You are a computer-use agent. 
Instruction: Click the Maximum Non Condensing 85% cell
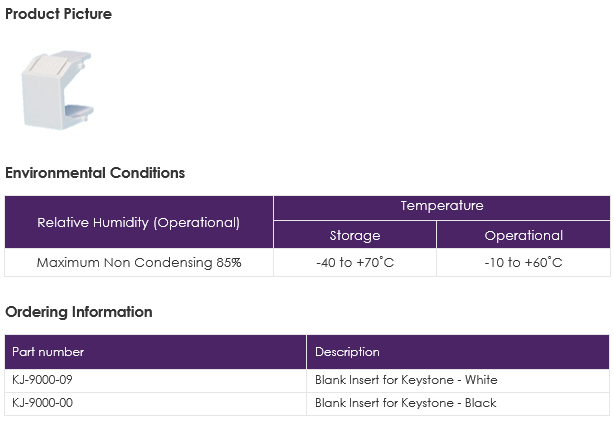tap(139, 262)
